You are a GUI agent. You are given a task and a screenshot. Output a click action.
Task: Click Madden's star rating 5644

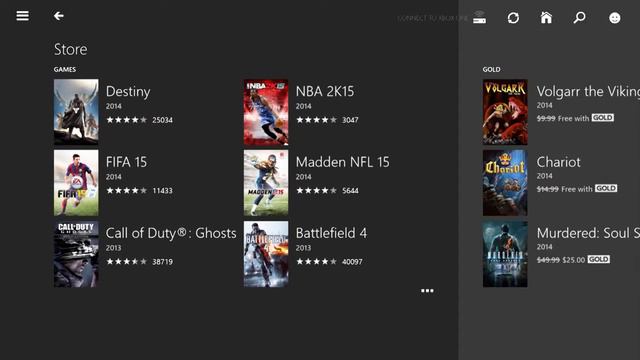click(327, 191)
